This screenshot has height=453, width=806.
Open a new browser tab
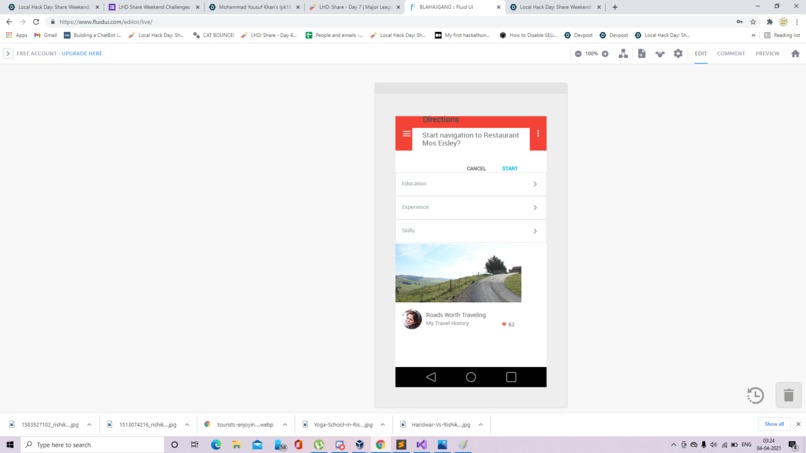tap(615, 7)
